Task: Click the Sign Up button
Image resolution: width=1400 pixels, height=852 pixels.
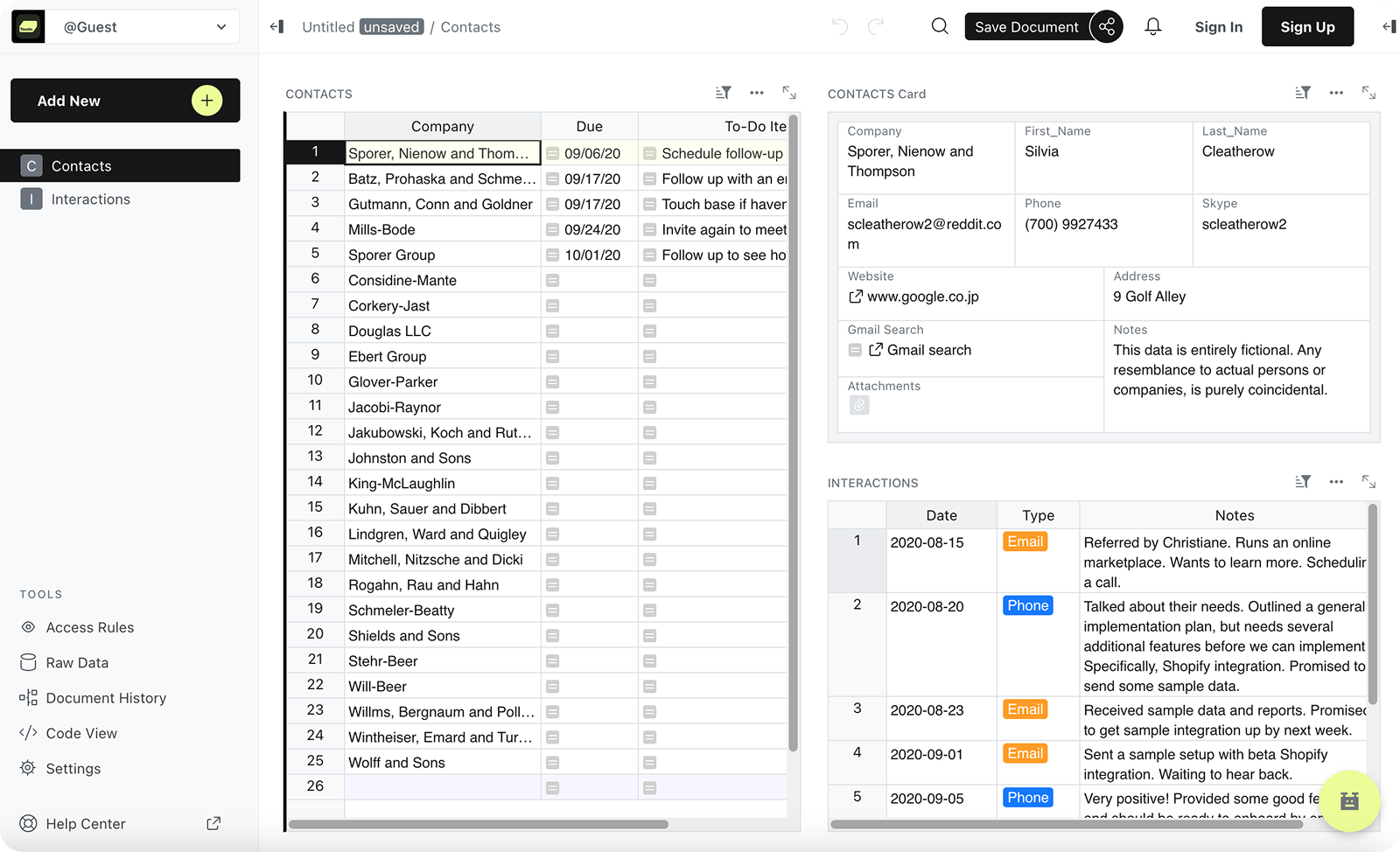Action: point(1307,27)
